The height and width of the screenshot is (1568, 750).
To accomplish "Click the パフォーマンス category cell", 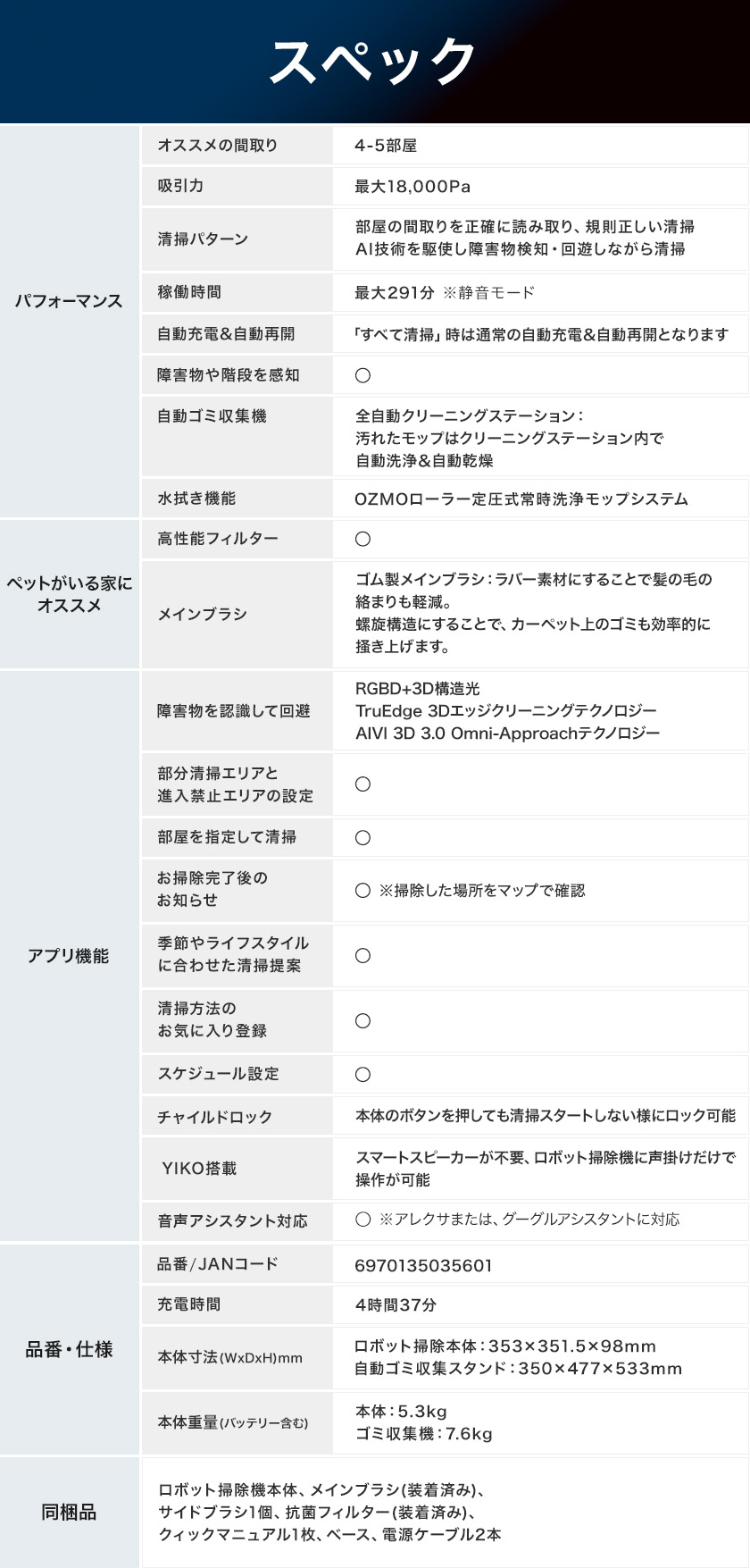I will click(69, 321).
